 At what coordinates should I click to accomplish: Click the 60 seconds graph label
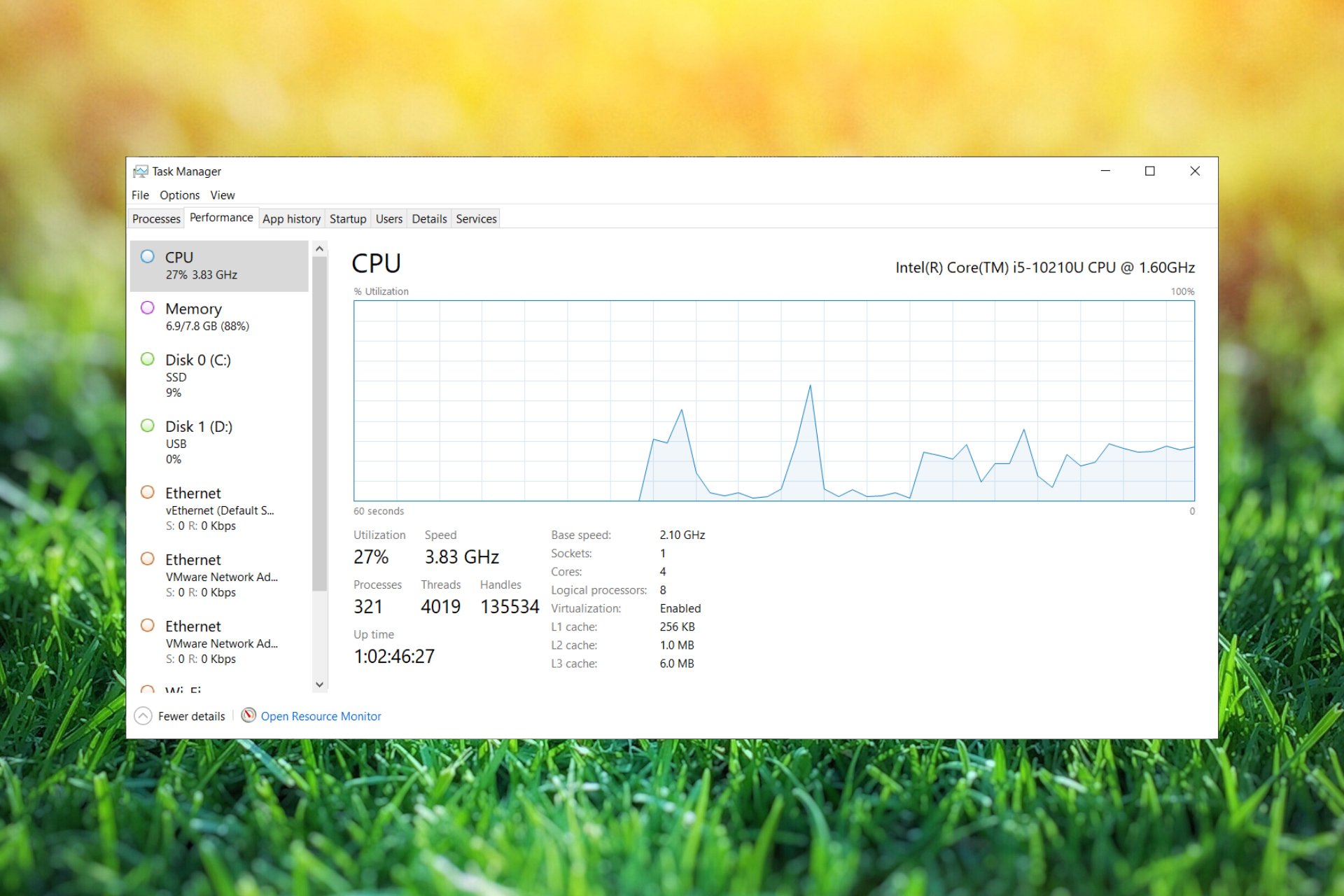point(379,511)
